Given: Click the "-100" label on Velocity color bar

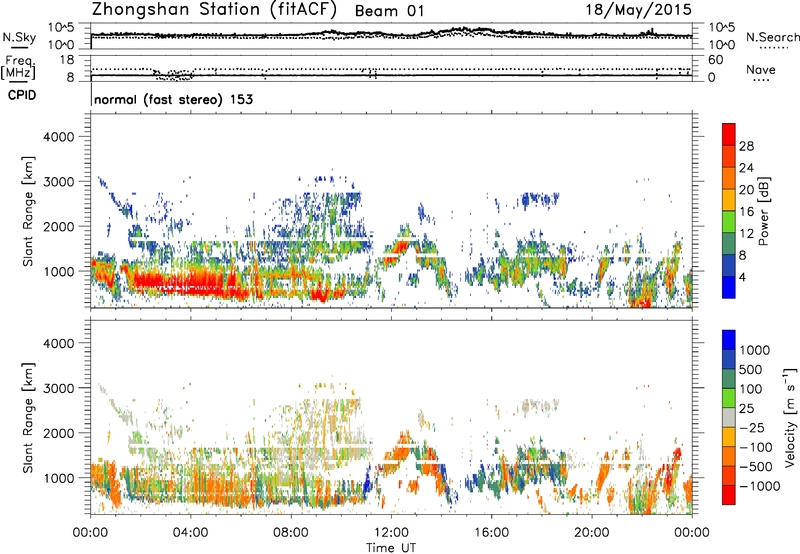Looking at the screenshot, I should point(755,447).
